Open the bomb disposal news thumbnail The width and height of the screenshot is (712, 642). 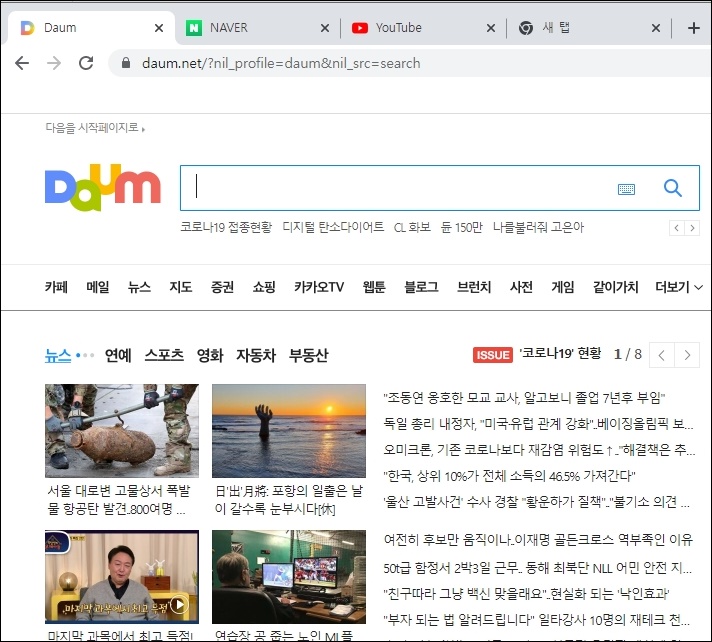tap(122, 431)
